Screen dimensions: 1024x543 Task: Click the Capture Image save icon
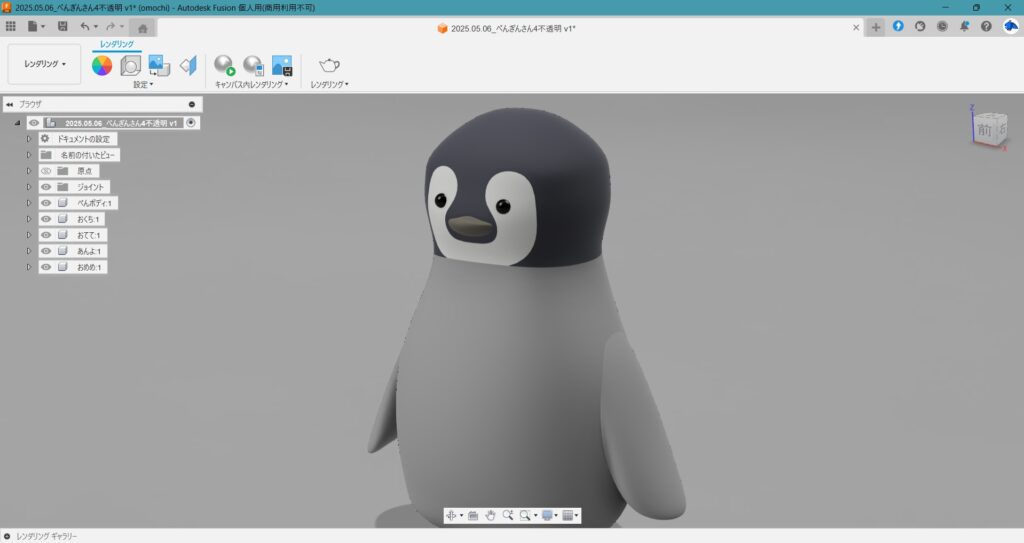[282, 66]
